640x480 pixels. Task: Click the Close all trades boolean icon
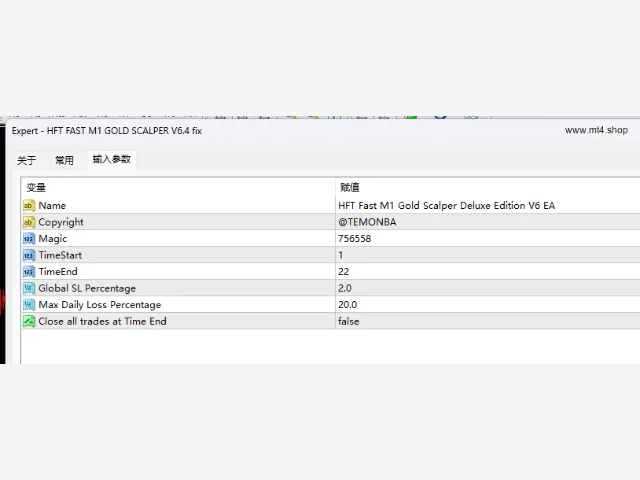(x=29, y=321)
